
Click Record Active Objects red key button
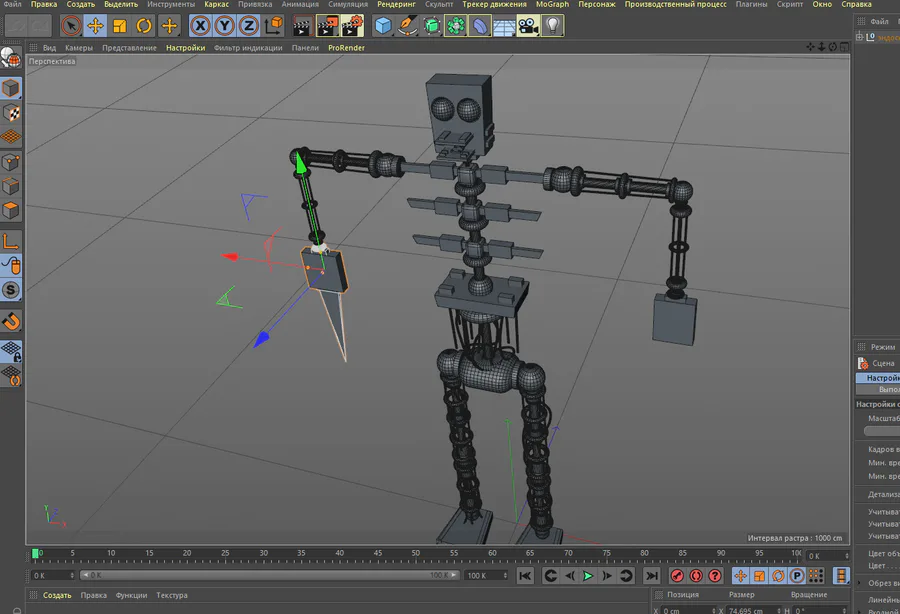(x=677, y=576)
